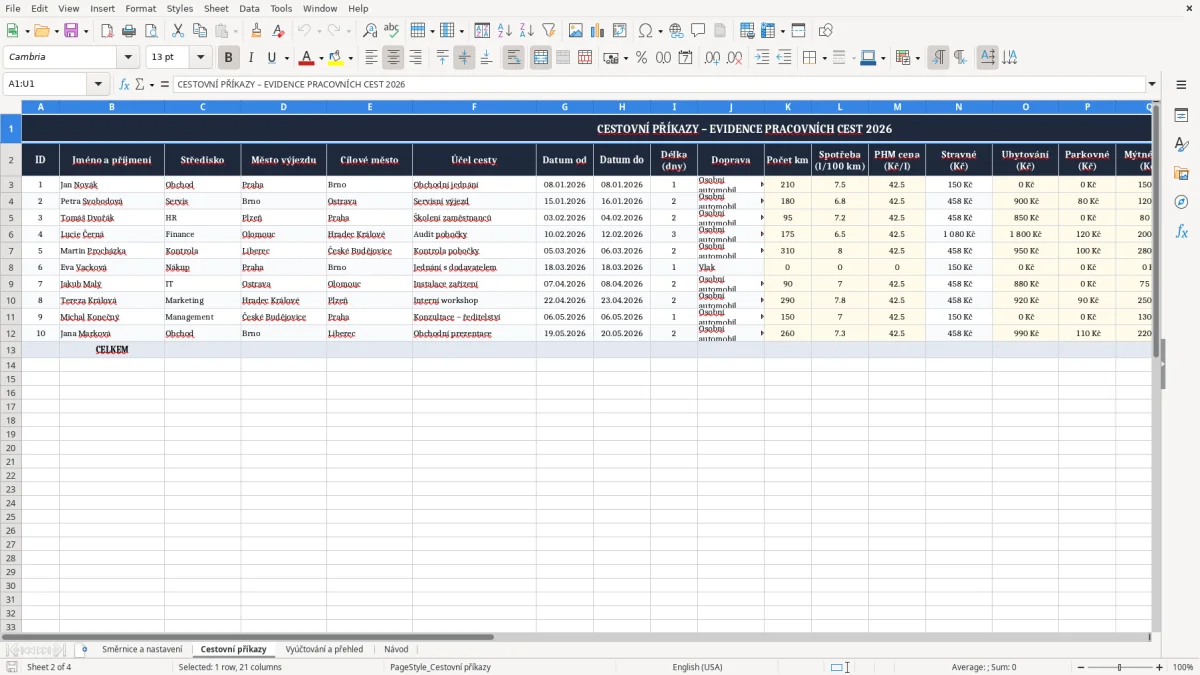
Task: Toggle Center Horizontally alignment
Action: 393,58
